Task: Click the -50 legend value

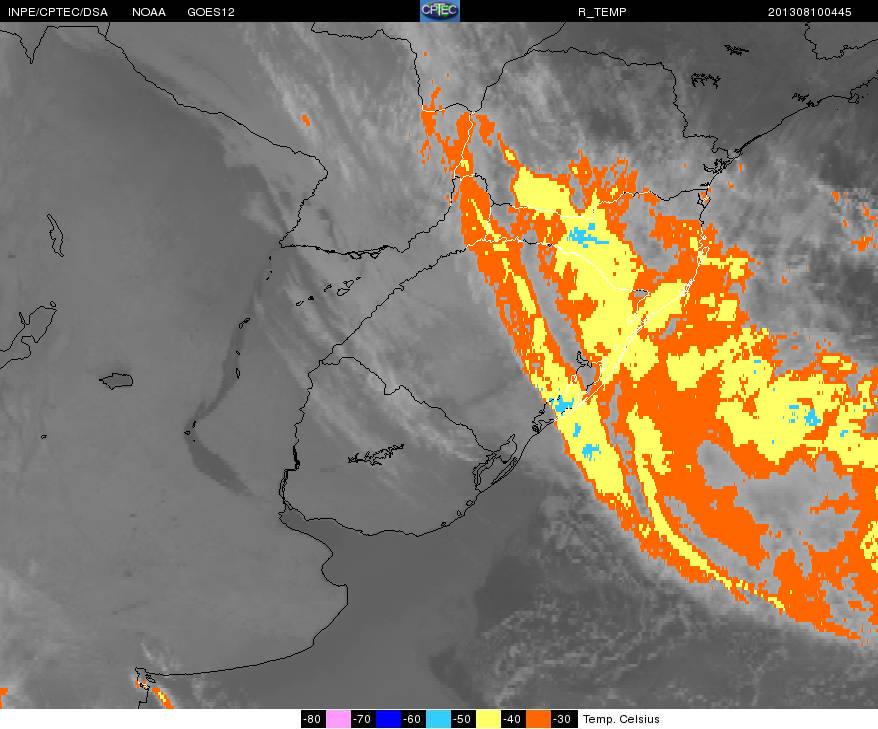Action: coord(463,719)
